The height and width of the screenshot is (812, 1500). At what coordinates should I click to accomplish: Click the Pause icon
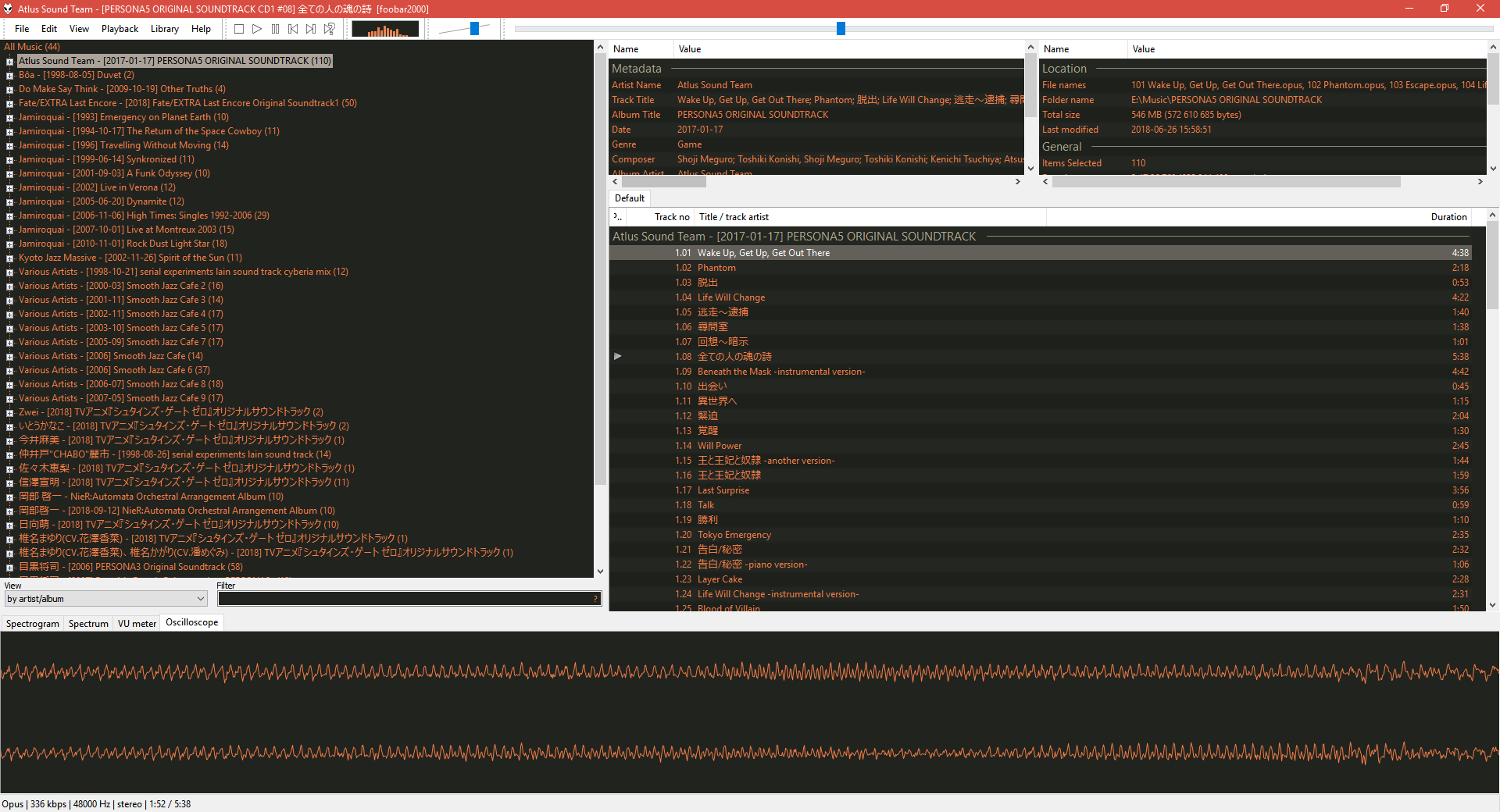275,29
